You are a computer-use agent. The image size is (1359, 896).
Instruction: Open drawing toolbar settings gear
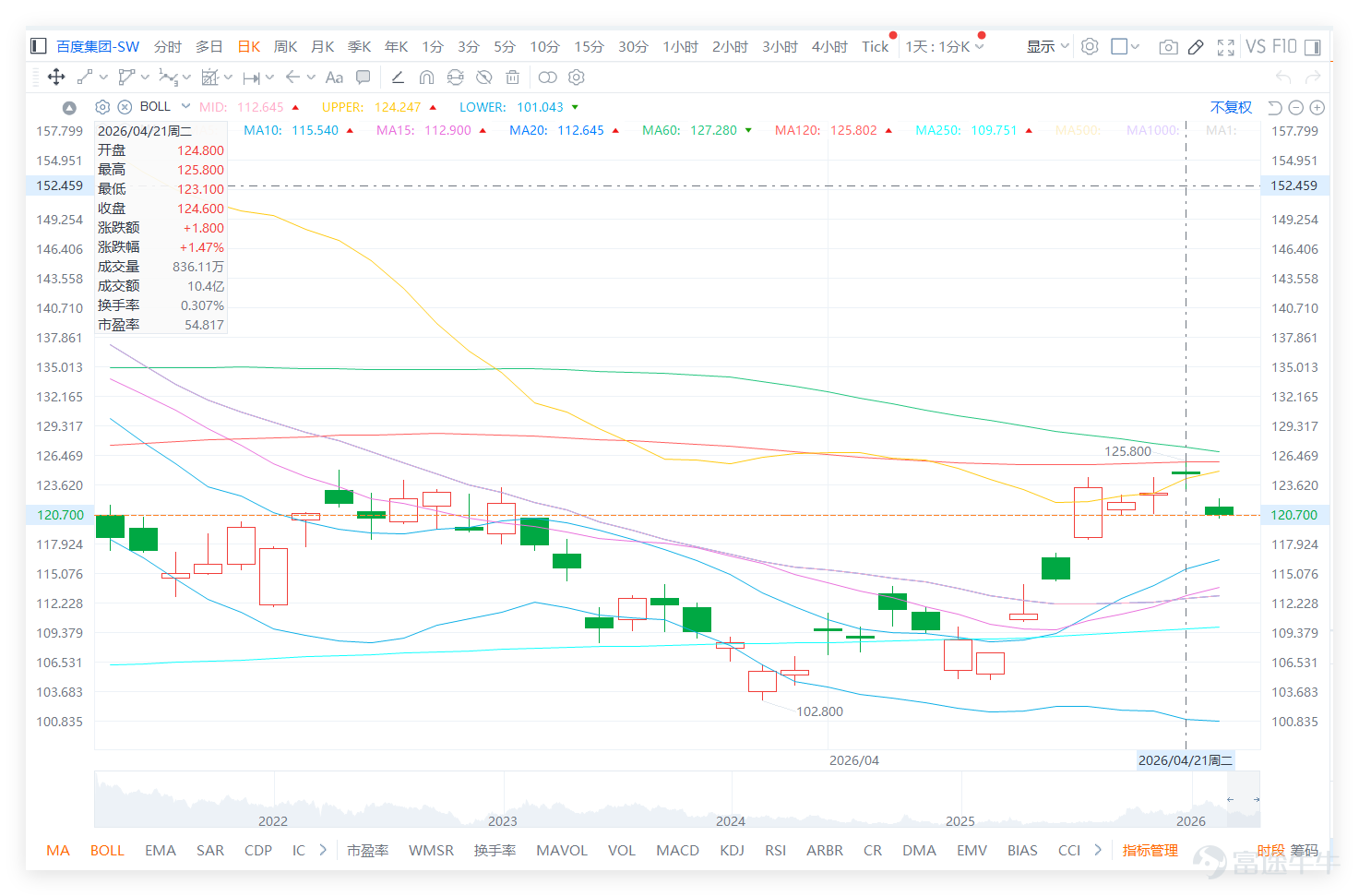[x=578, y=78]
